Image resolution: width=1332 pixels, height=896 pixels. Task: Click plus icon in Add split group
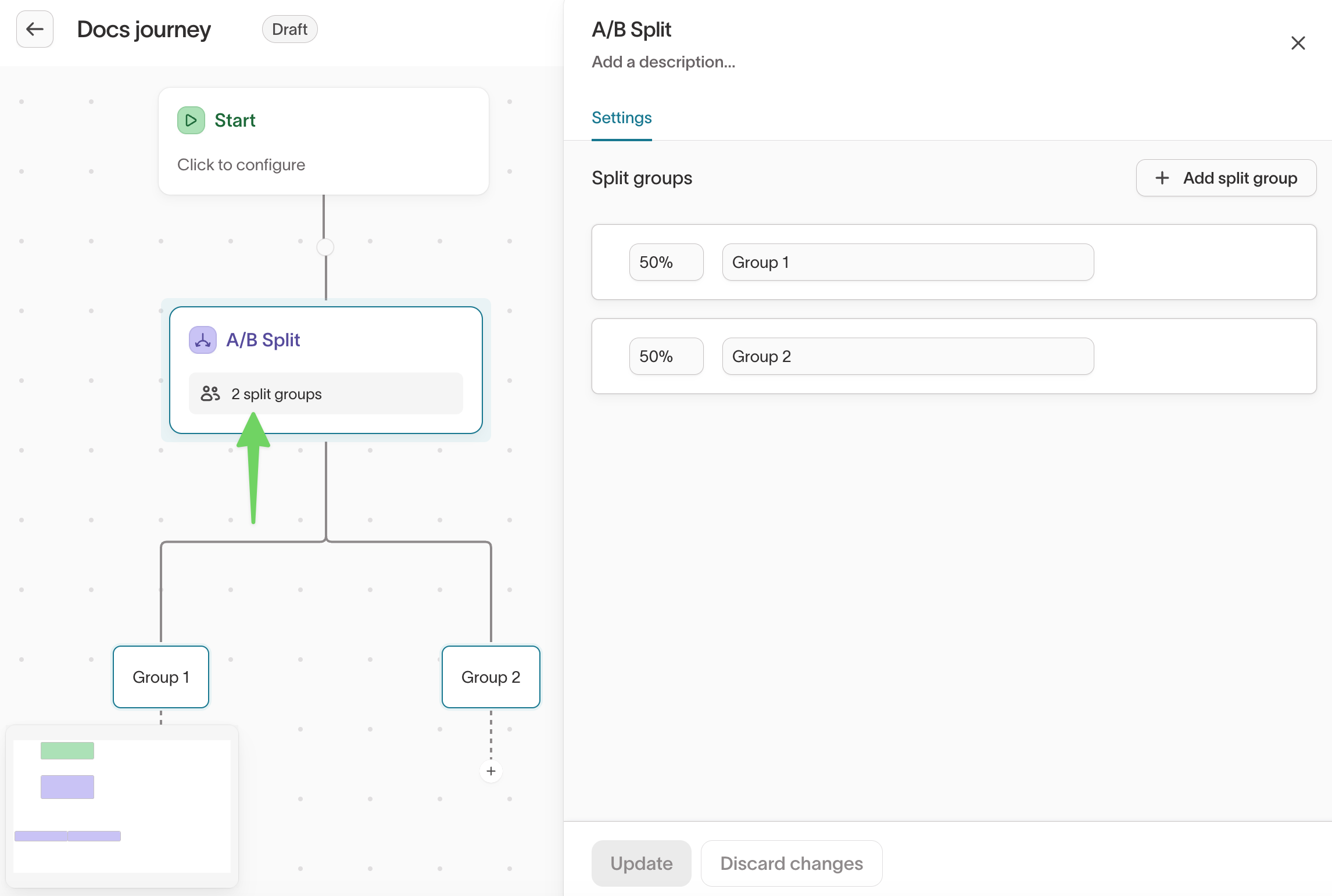[1162, 178]
